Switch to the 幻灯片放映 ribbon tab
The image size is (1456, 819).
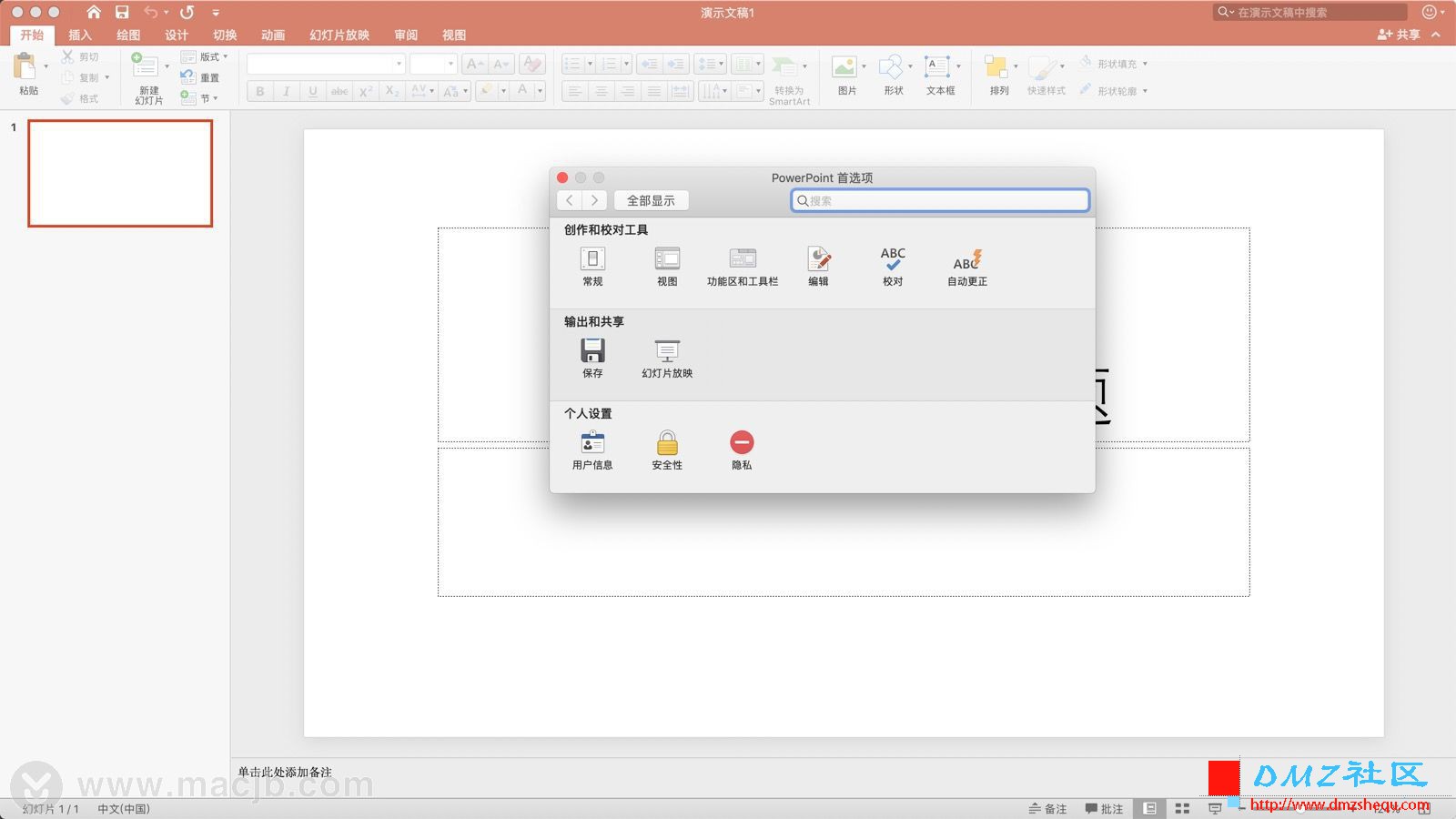(x=339, y=35)
